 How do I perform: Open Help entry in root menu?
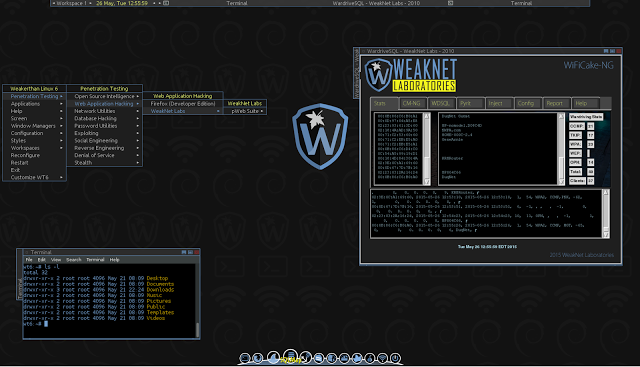point(34,111)
